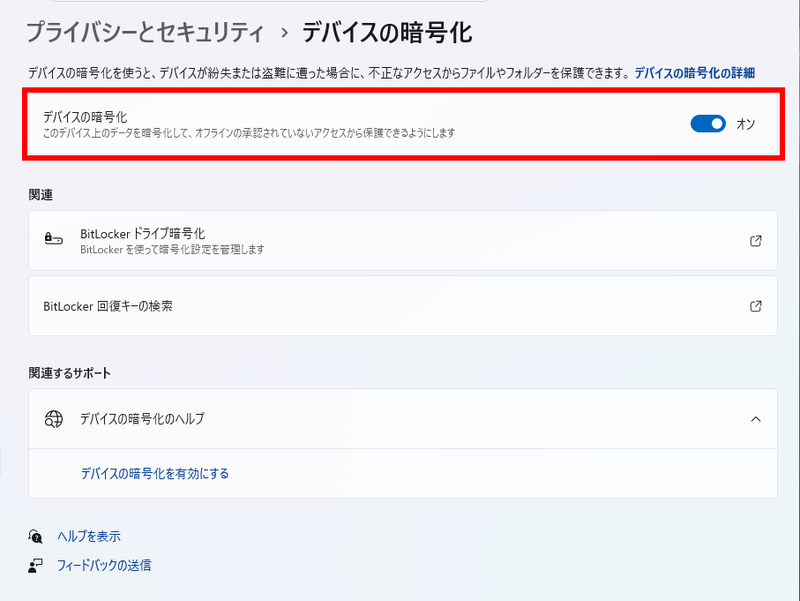Viewport: 800px width, 601px height.
Task: Click the breadcrumb chevron separator
Action: pos(284,34)
